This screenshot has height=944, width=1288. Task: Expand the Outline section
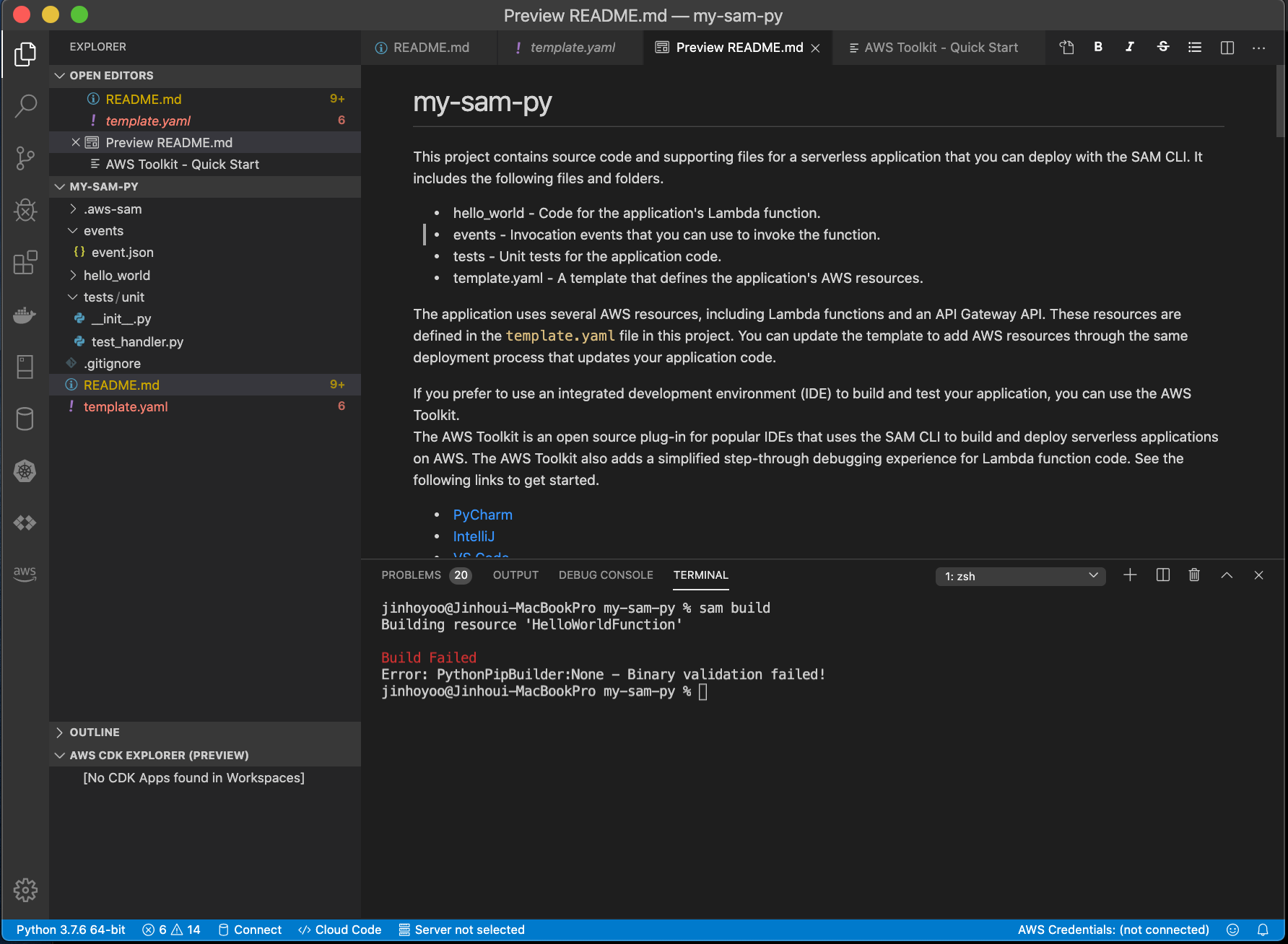coord(205,733)
